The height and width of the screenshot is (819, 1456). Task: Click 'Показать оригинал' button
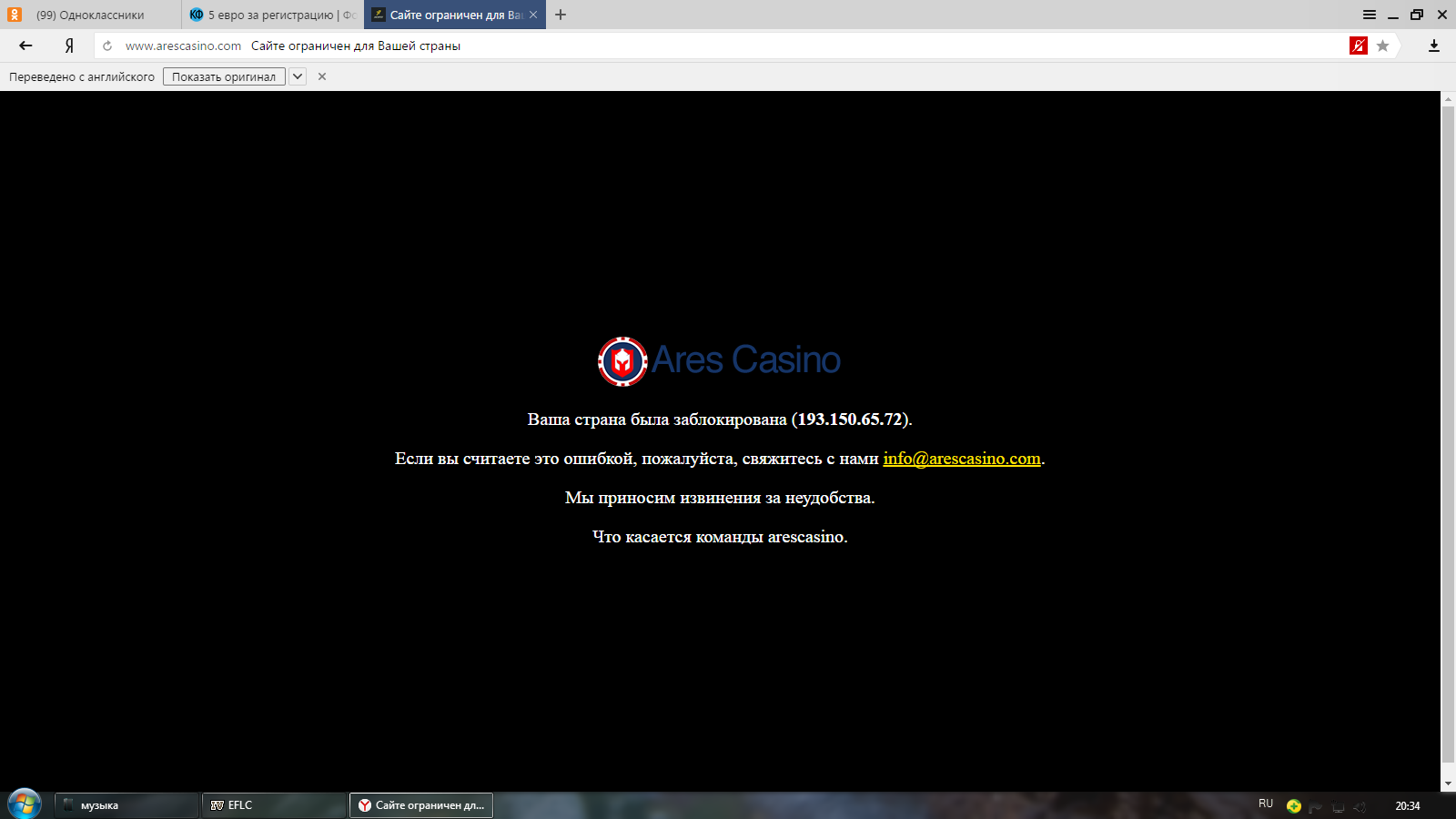pyautogui.click(x=224, y=76)
